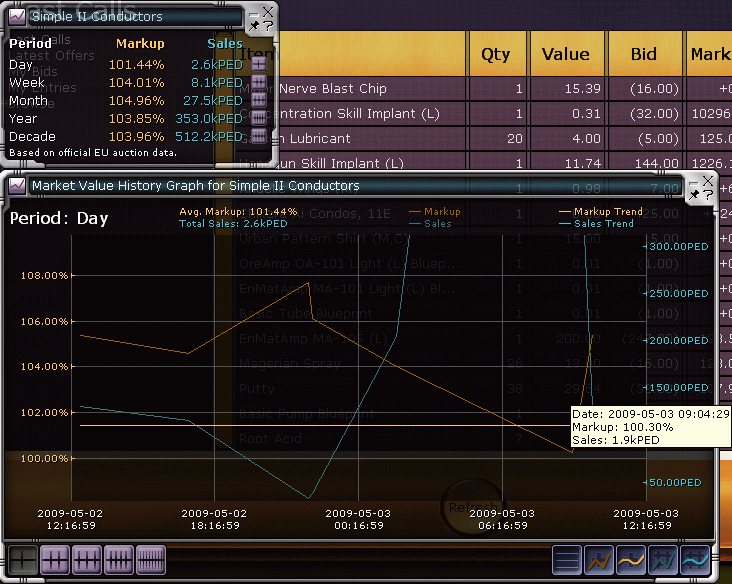
Task: Pin the Simple II Conductors summary window
Action: coord(254,25)
